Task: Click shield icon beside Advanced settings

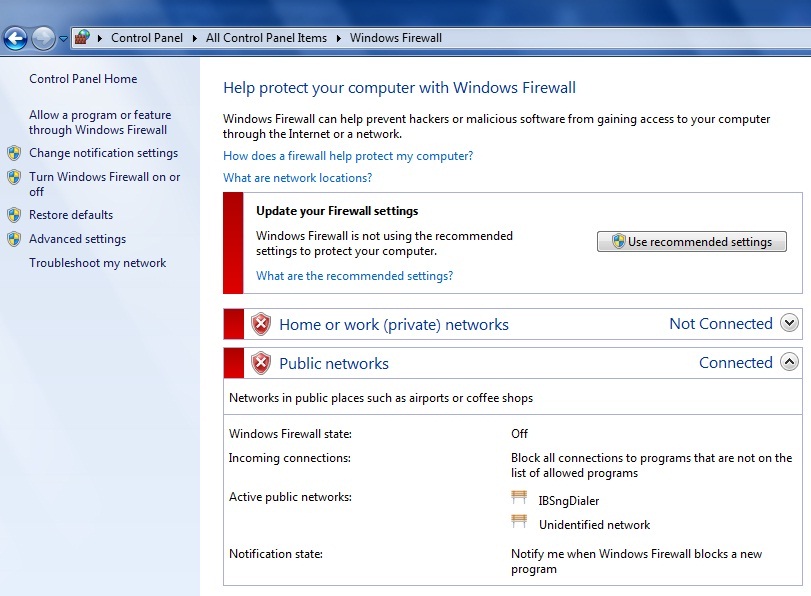Action: click(14, 239)
